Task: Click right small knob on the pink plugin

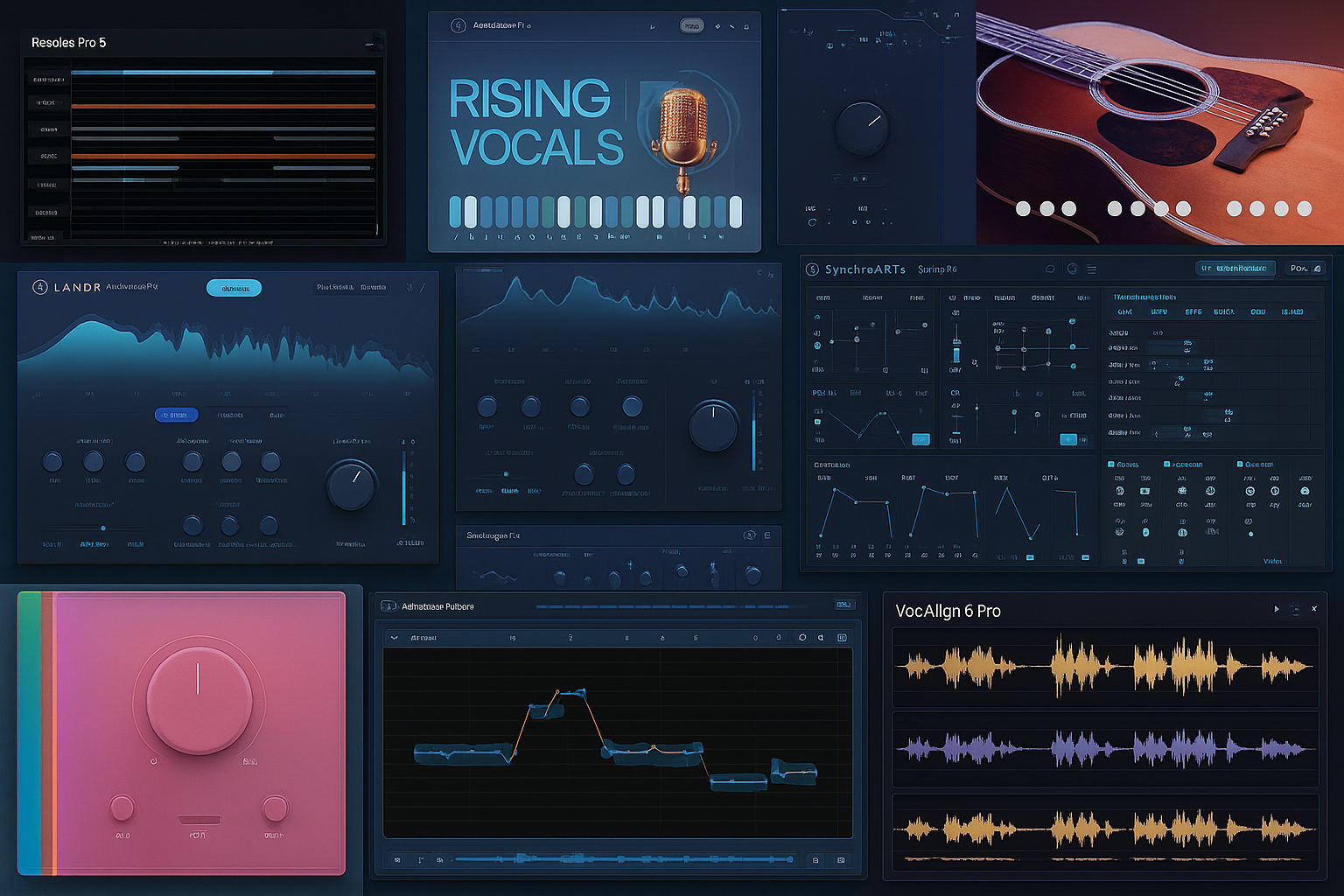Action: coord(275,808)
